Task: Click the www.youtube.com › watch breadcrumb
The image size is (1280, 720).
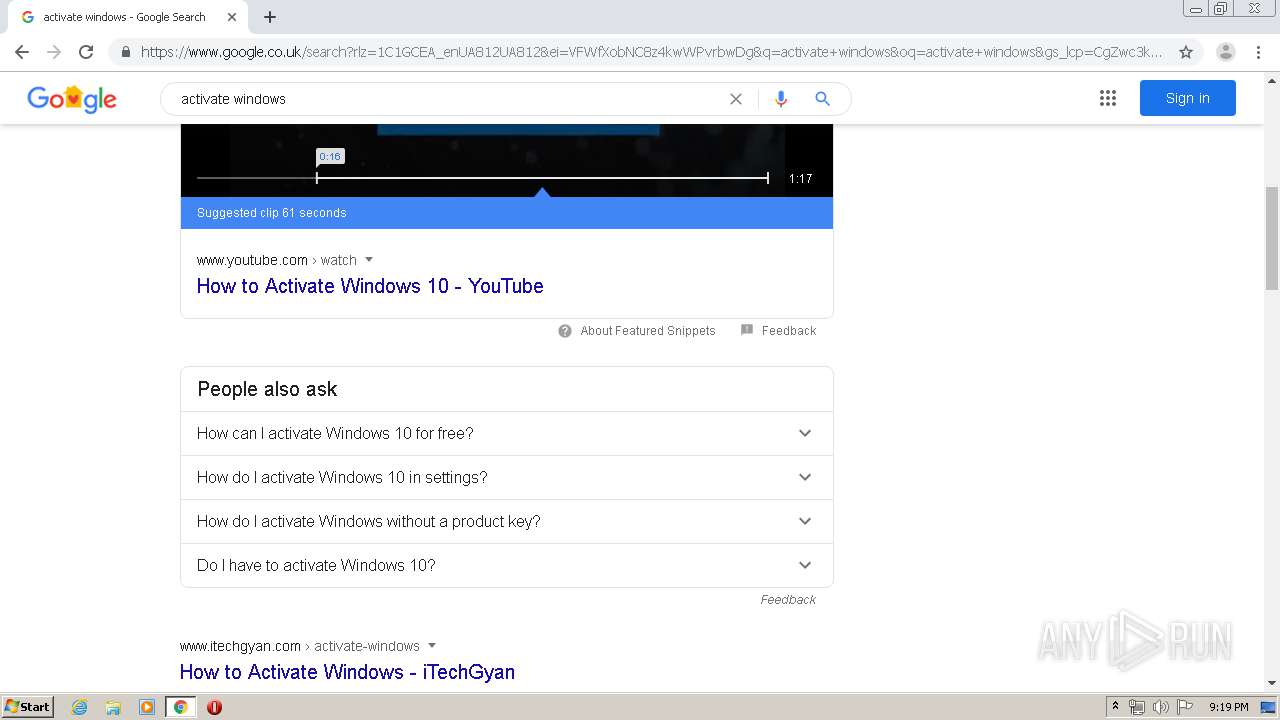Action: click(x=277, y=260)
